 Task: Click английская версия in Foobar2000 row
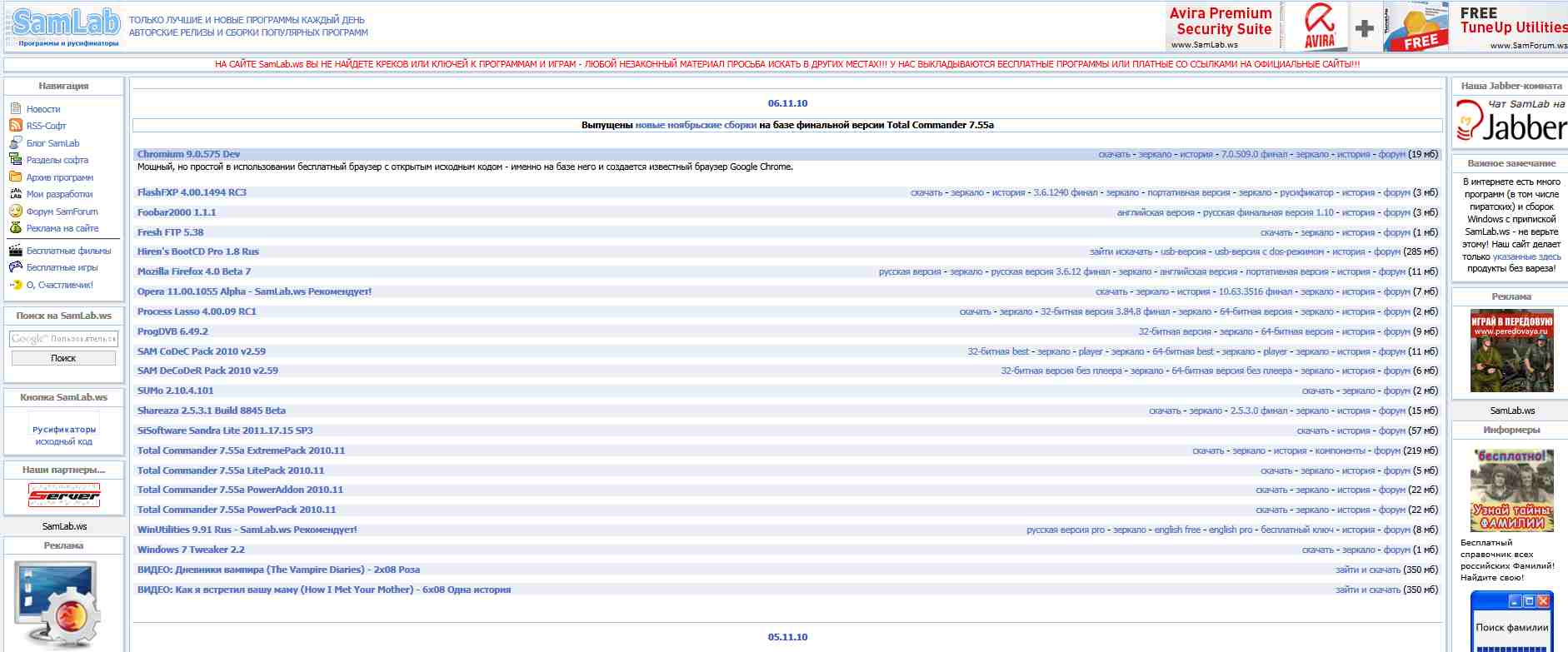coord(1156,212)
